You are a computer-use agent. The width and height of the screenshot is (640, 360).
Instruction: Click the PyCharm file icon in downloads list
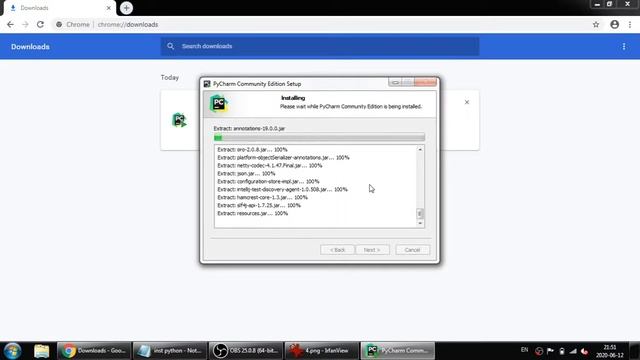pyautogui.click(x=179, y=120)
